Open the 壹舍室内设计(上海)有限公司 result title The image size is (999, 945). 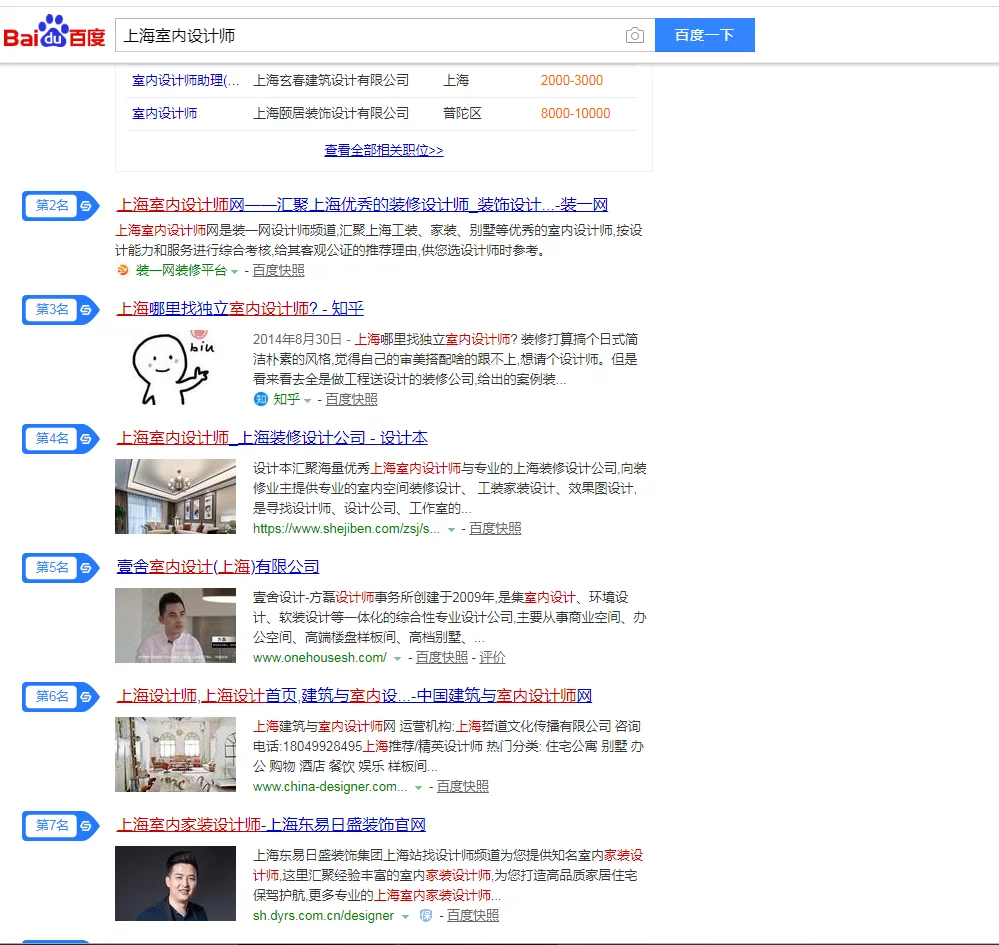[218, 566]
